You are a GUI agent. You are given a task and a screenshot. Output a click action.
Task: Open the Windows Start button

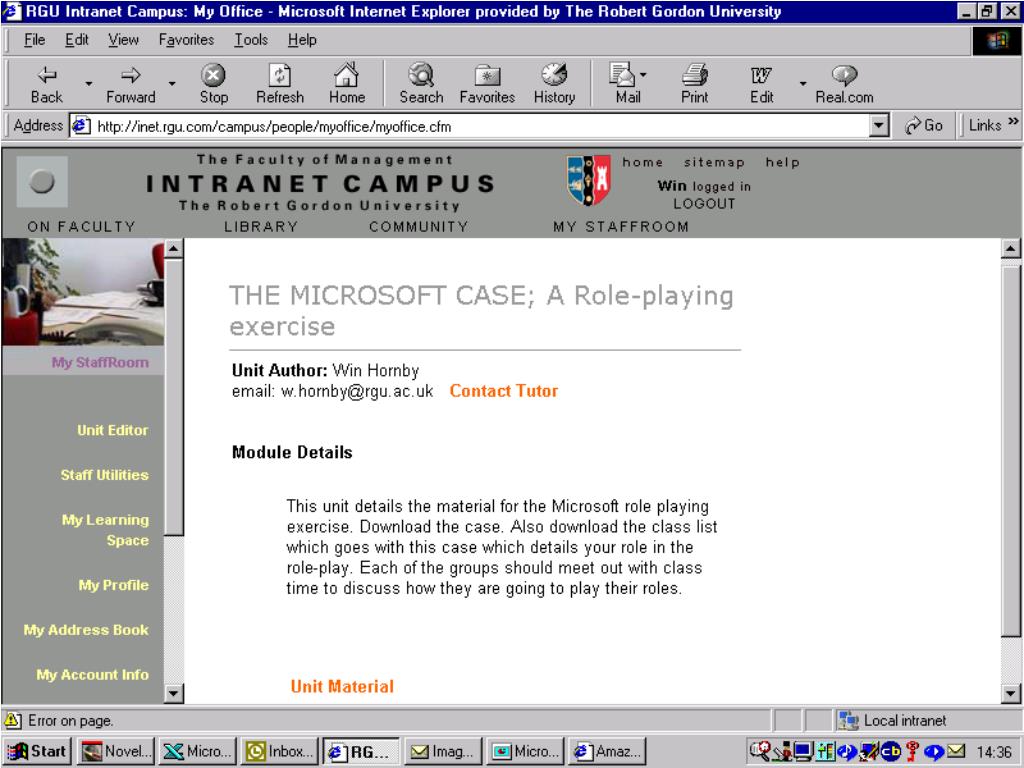coord(37,752)
